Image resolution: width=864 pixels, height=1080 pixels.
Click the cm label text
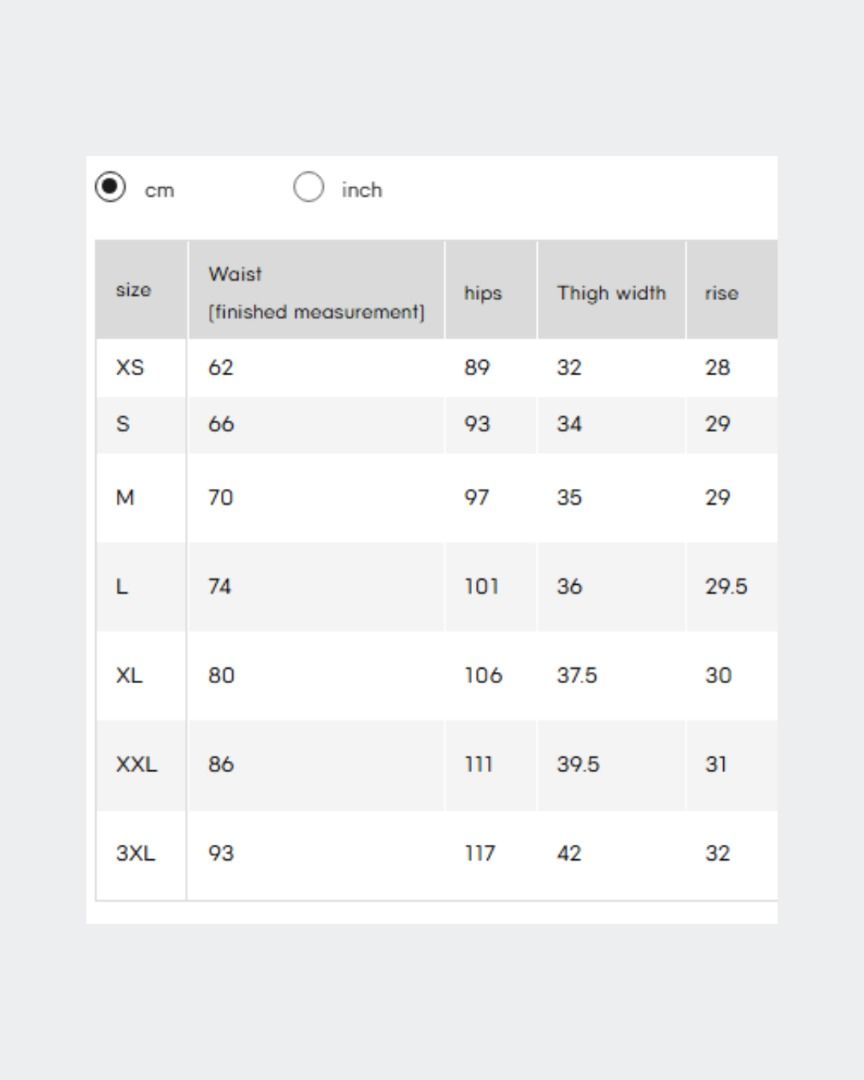pyautogui.click(x=159, y=191)
